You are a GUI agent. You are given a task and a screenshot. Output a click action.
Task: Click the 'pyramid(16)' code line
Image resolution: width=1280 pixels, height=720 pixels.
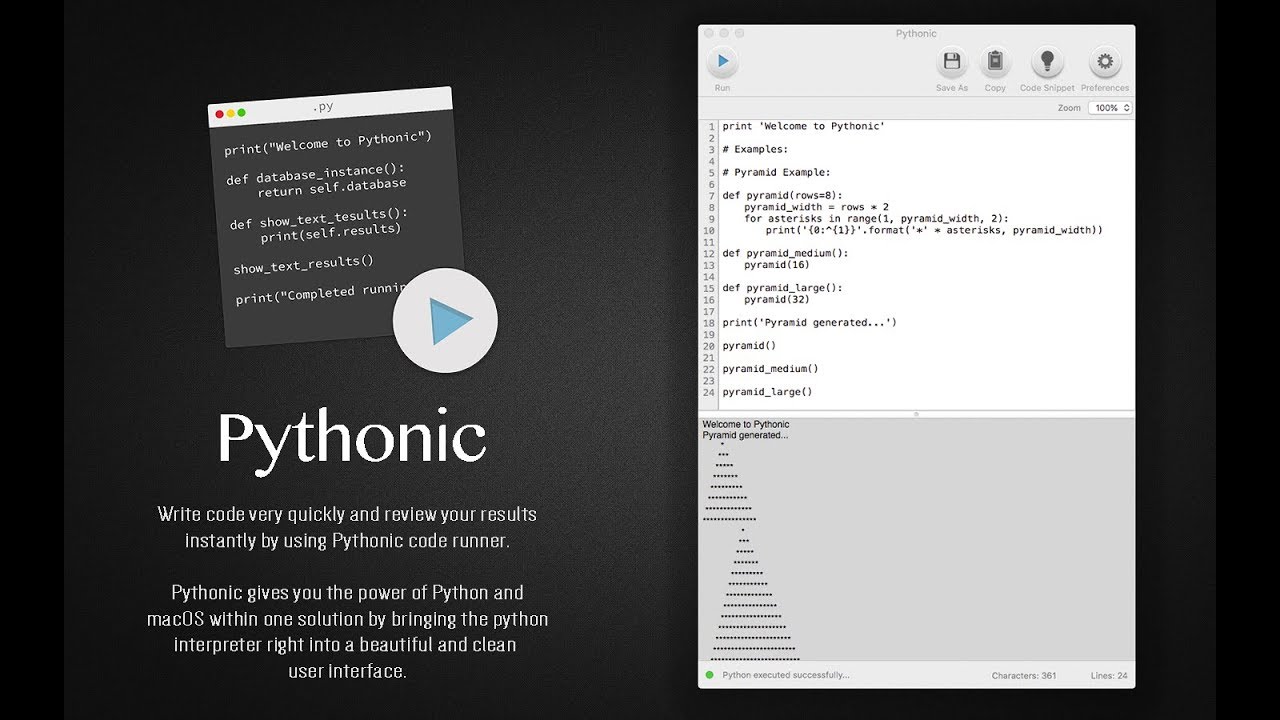coord(777,265)
